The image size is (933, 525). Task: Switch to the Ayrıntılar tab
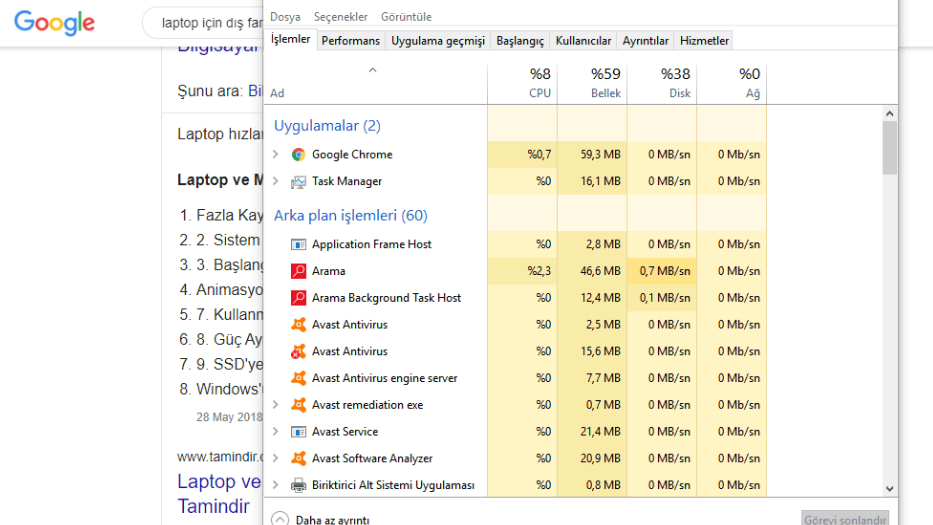[x=646, y=40]
